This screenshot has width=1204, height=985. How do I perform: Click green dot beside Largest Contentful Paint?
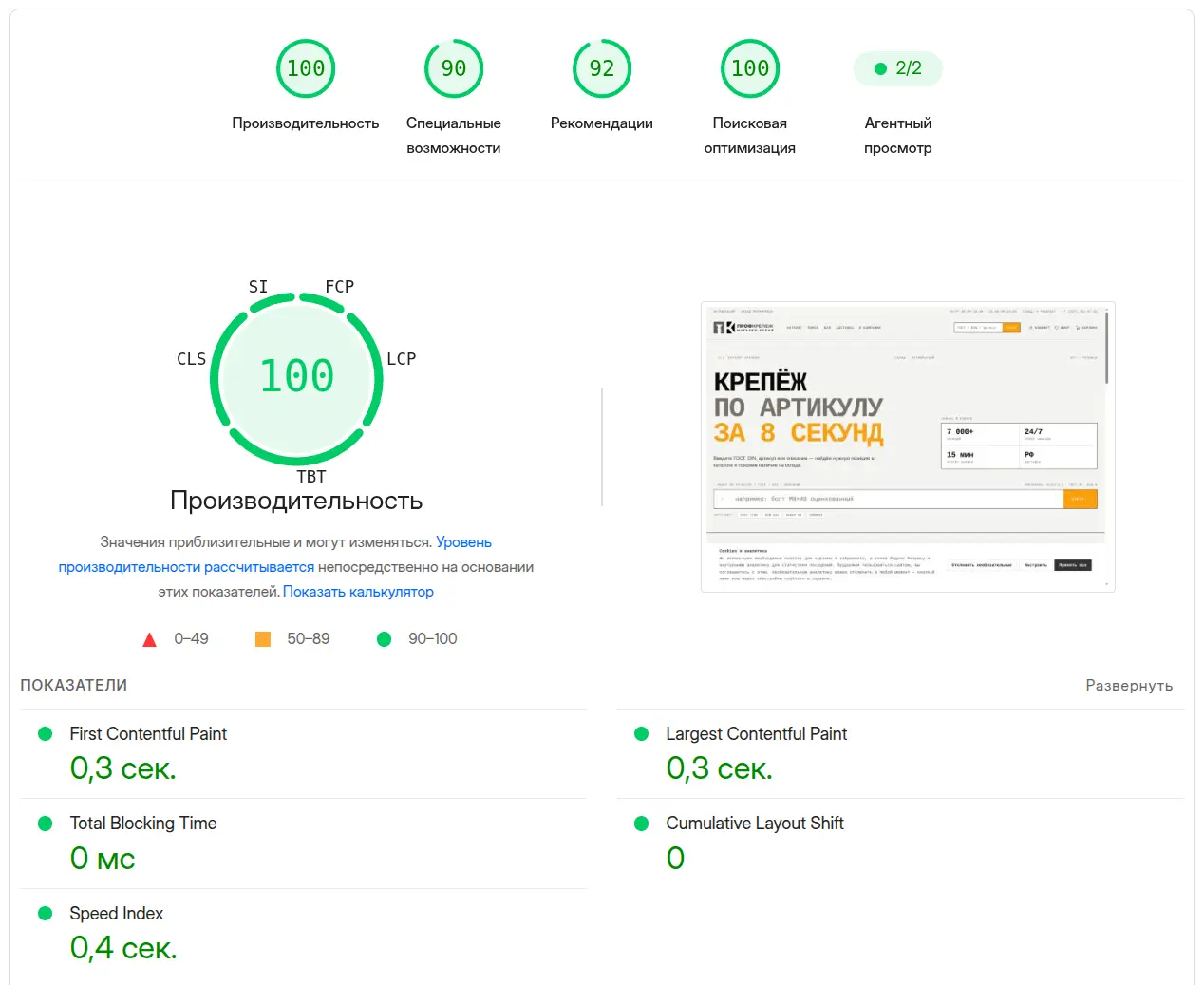[641, 733]
